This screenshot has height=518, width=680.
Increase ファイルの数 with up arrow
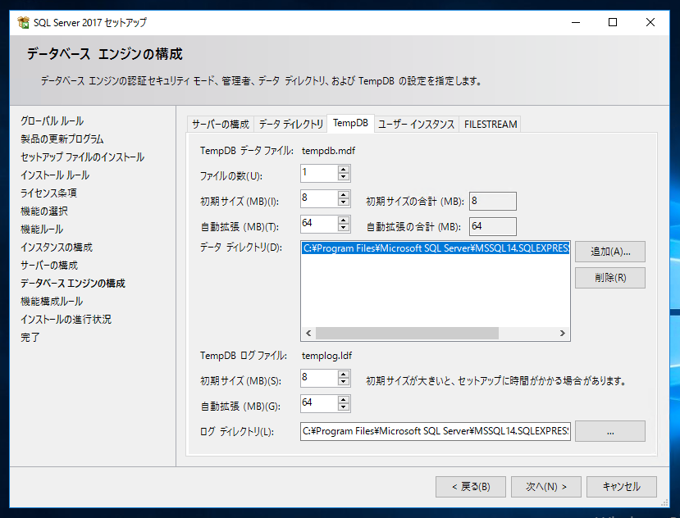[x=343, y=169]
